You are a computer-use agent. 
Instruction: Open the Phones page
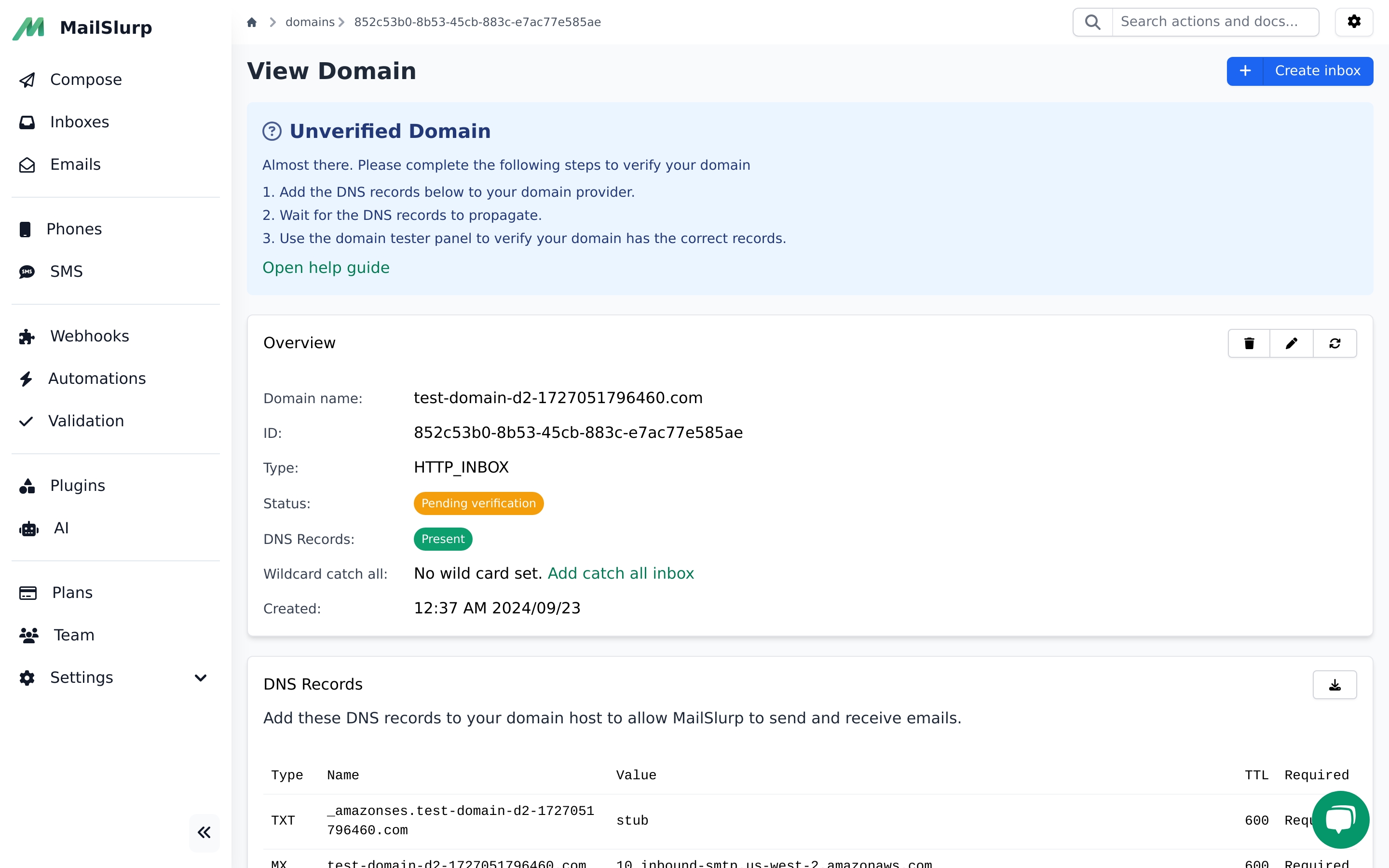74,229
